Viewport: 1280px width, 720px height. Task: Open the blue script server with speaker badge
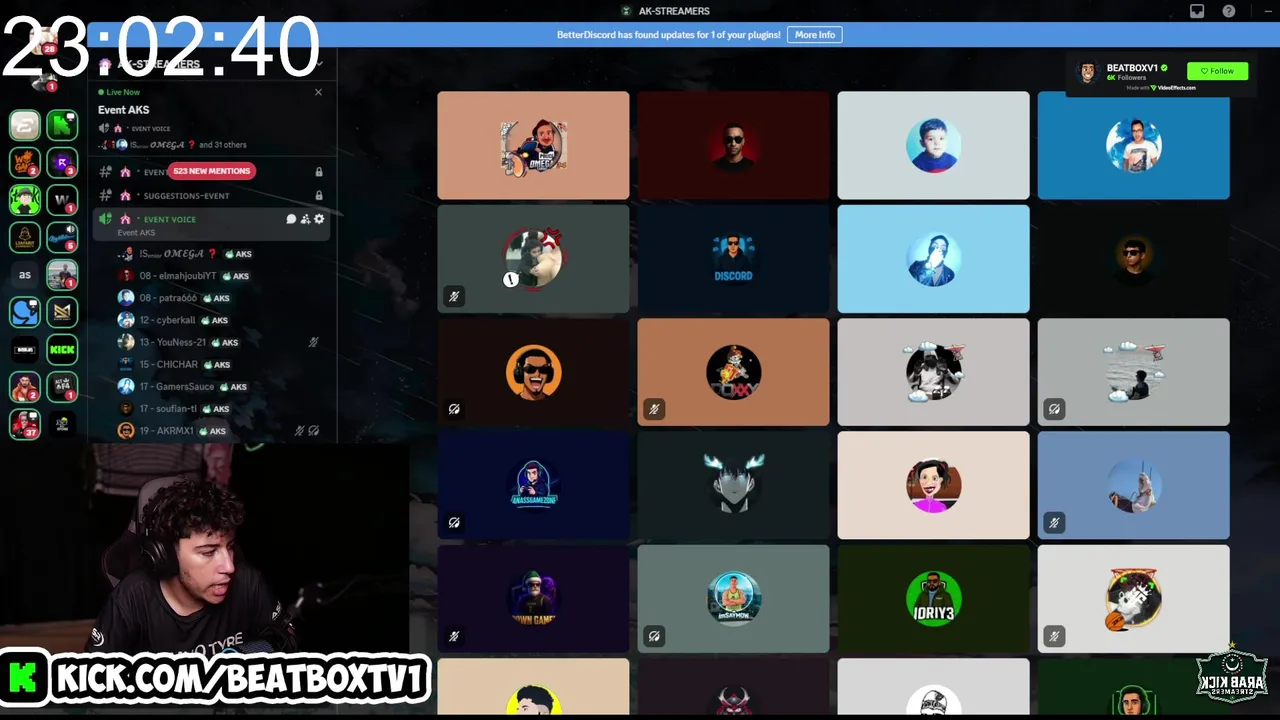[x=62, y=237]
